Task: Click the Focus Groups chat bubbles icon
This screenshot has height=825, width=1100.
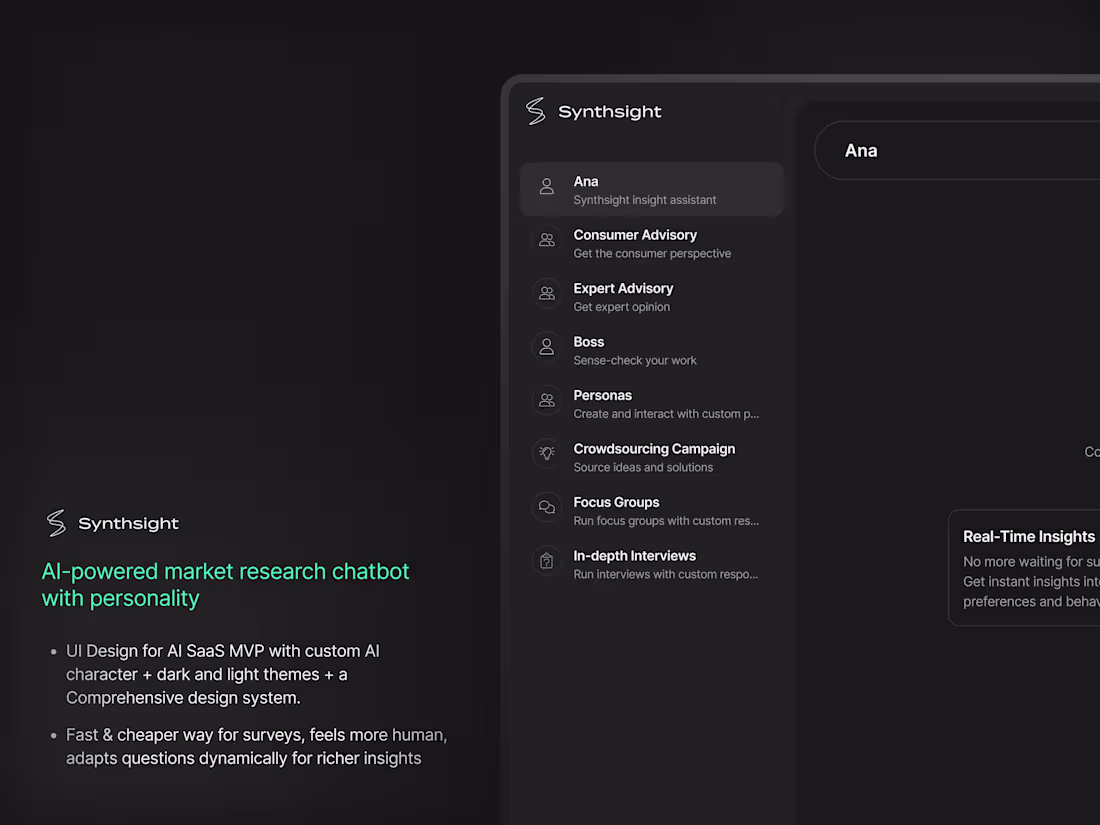Action: pos(546,507)
